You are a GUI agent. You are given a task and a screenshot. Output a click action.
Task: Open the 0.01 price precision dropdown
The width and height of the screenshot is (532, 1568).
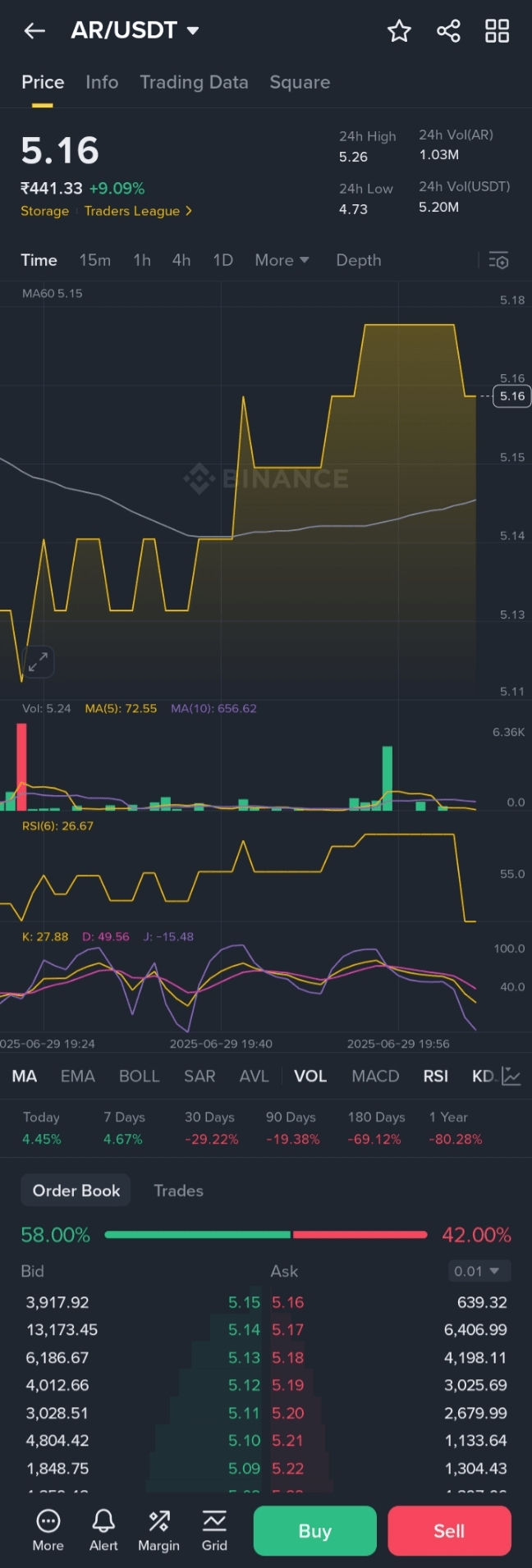point(479,1271)
